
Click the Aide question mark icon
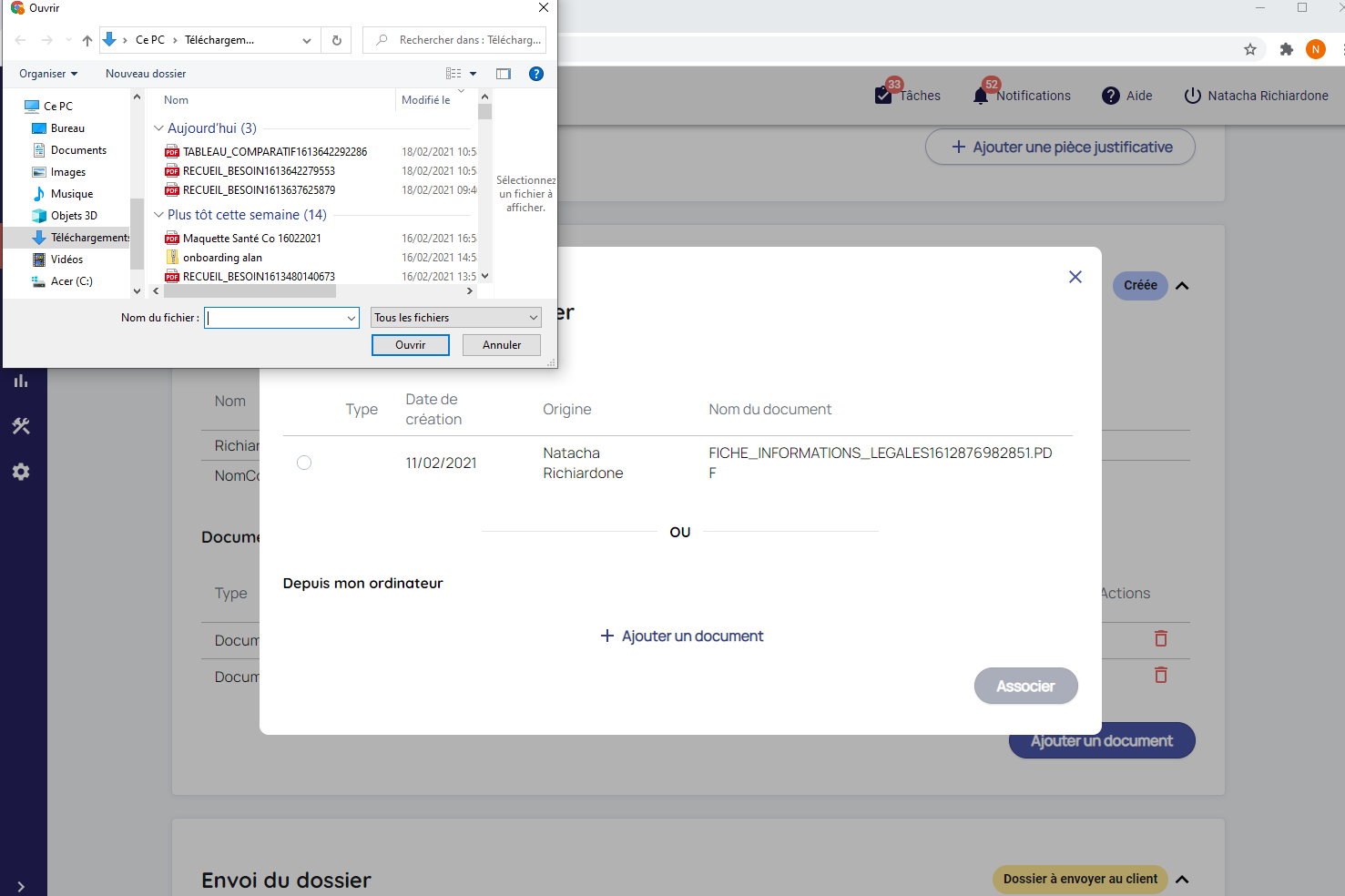tap(1110, 96)
